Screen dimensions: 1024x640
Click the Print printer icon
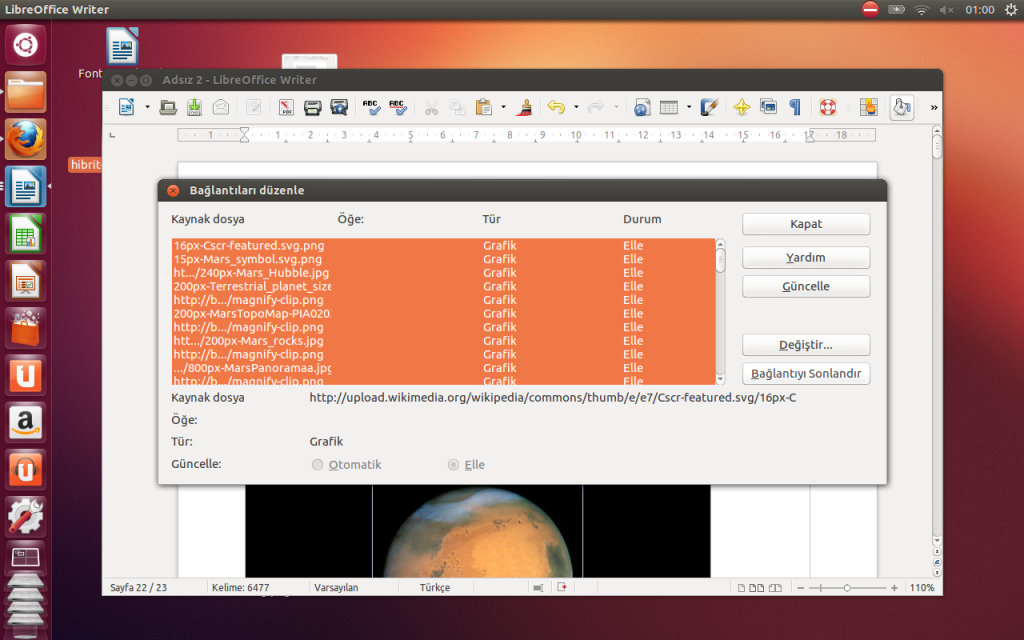tap(312, 107)
